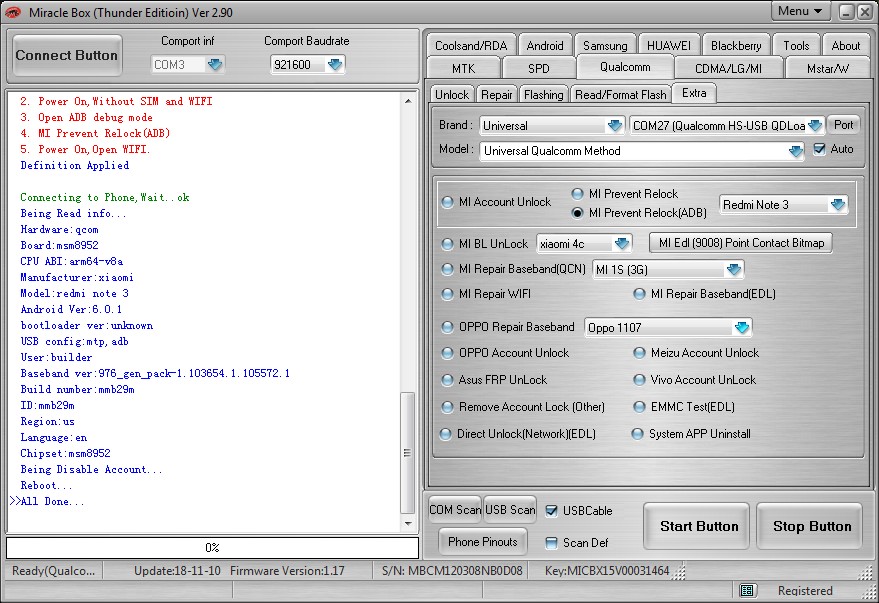
Task: Choose Remove Account Lock (Other) option
Action: 447,407
